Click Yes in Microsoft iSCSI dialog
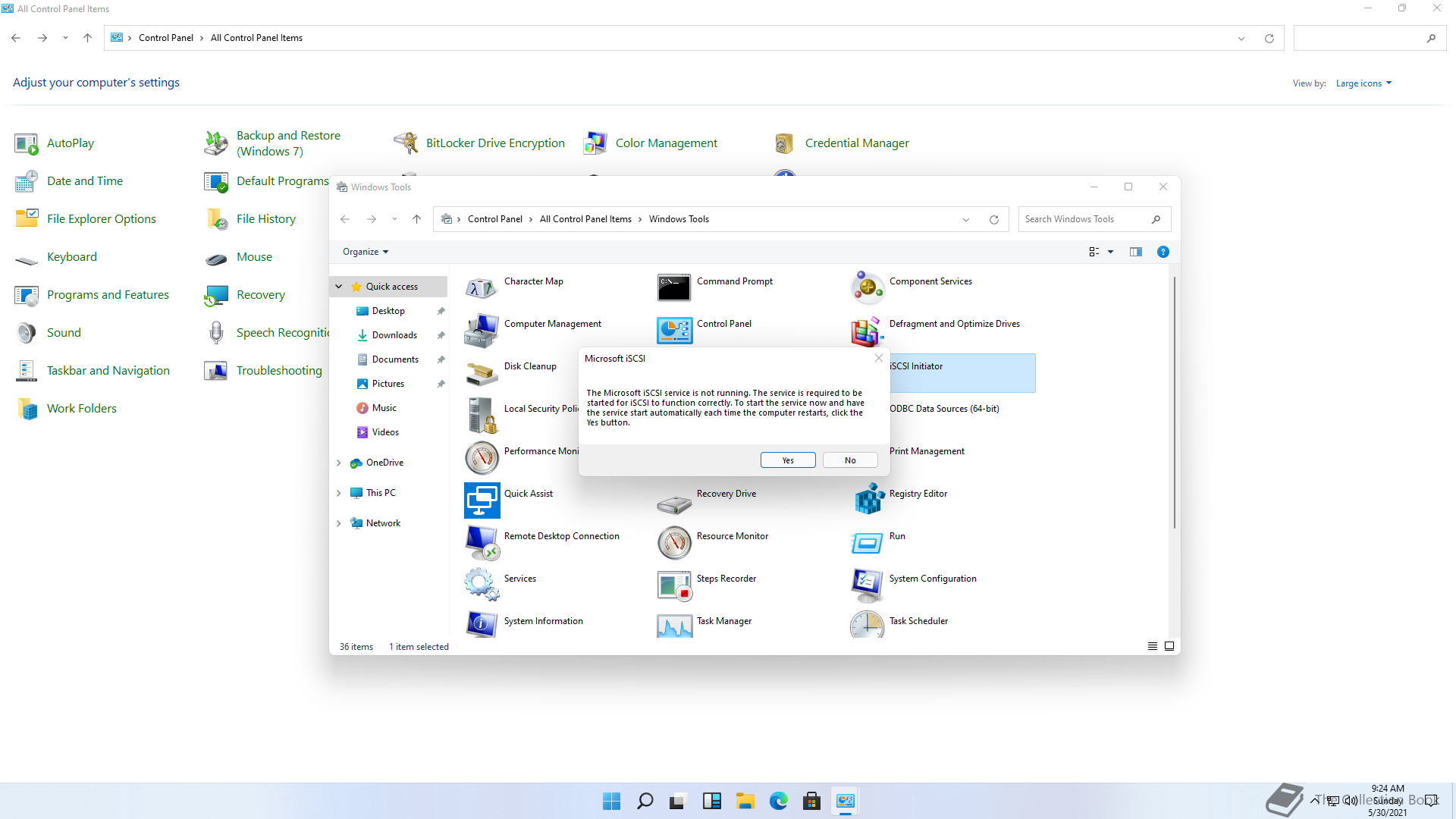 click(788, 460)
